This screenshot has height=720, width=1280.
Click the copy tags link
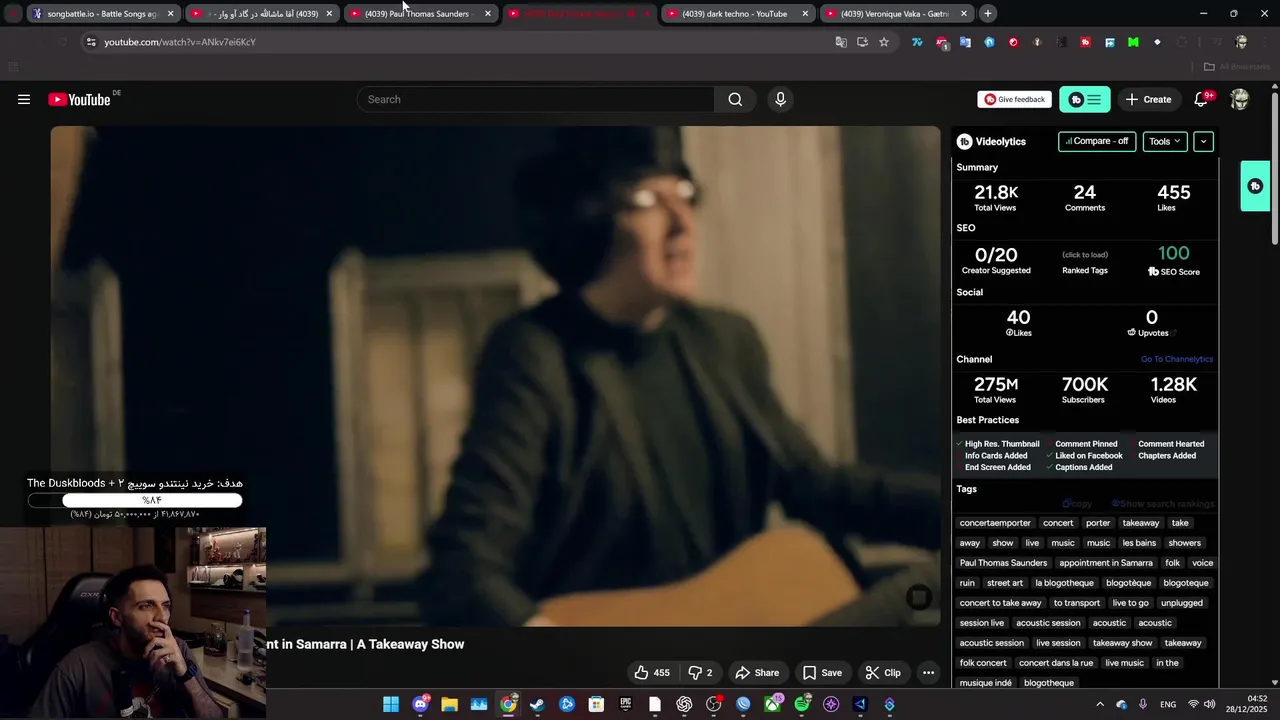click(x=1077, y=504)
